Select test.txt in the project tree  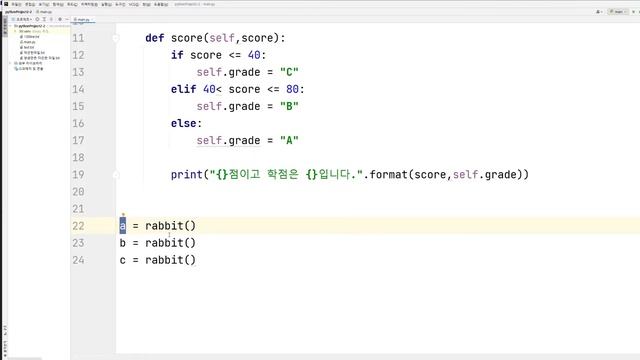pyautogui.click(x=27, y=47)
